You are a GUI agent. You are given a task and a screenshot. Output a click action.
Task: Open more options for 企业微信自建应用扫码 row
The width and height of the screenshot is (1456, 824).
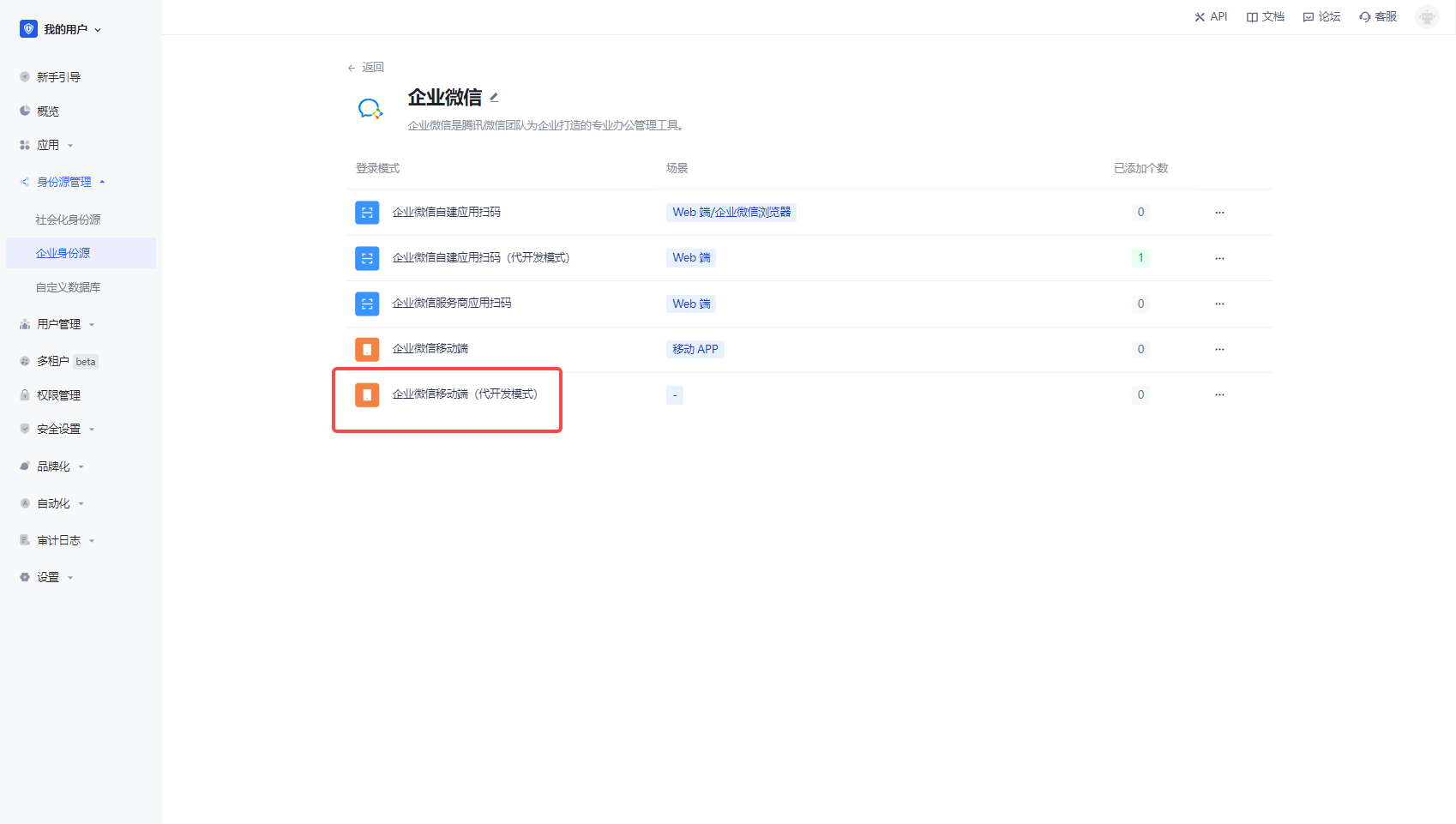coord(1219,213)
